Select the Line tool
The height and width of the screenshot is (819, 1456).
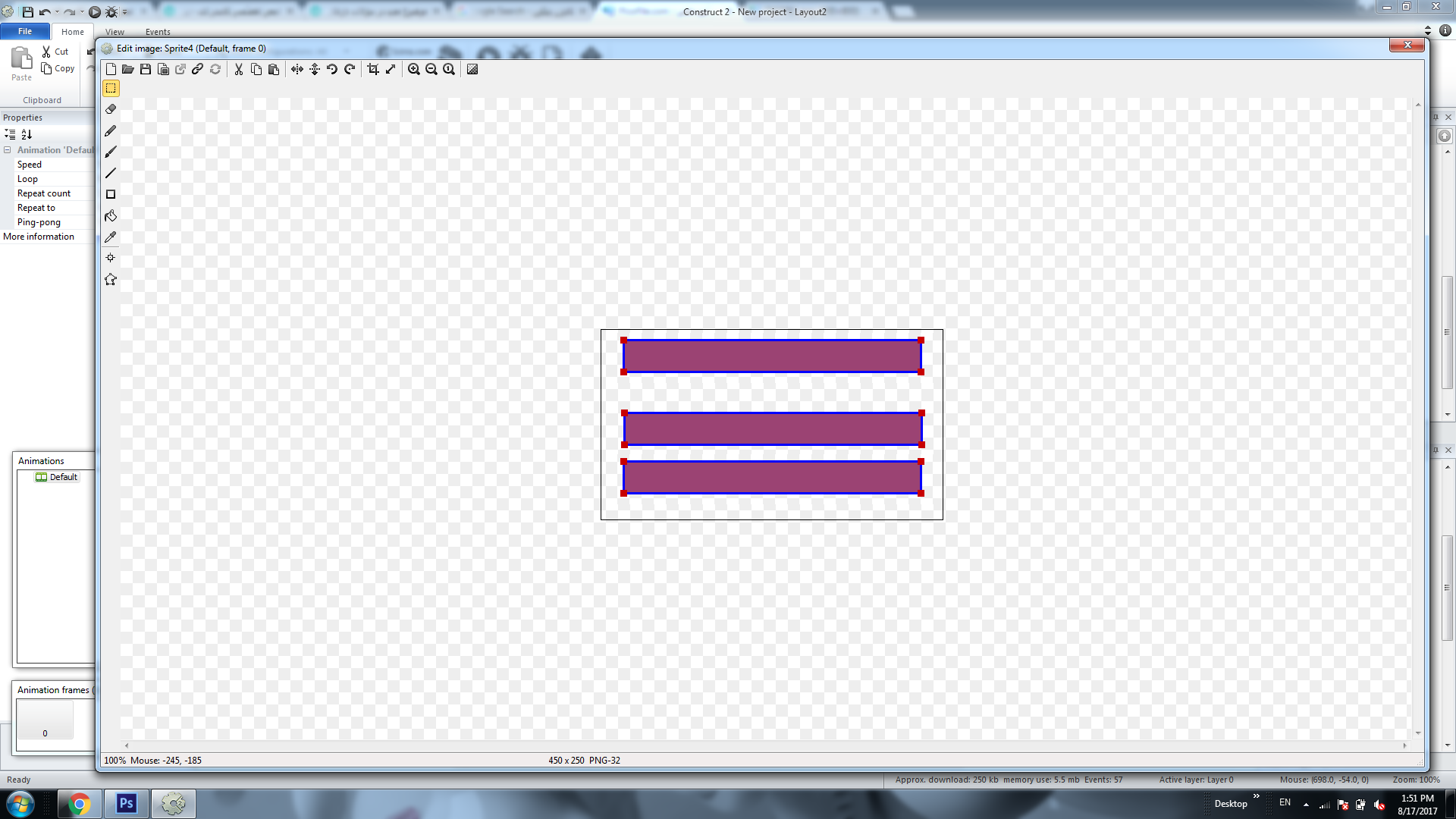click(111, 173)
